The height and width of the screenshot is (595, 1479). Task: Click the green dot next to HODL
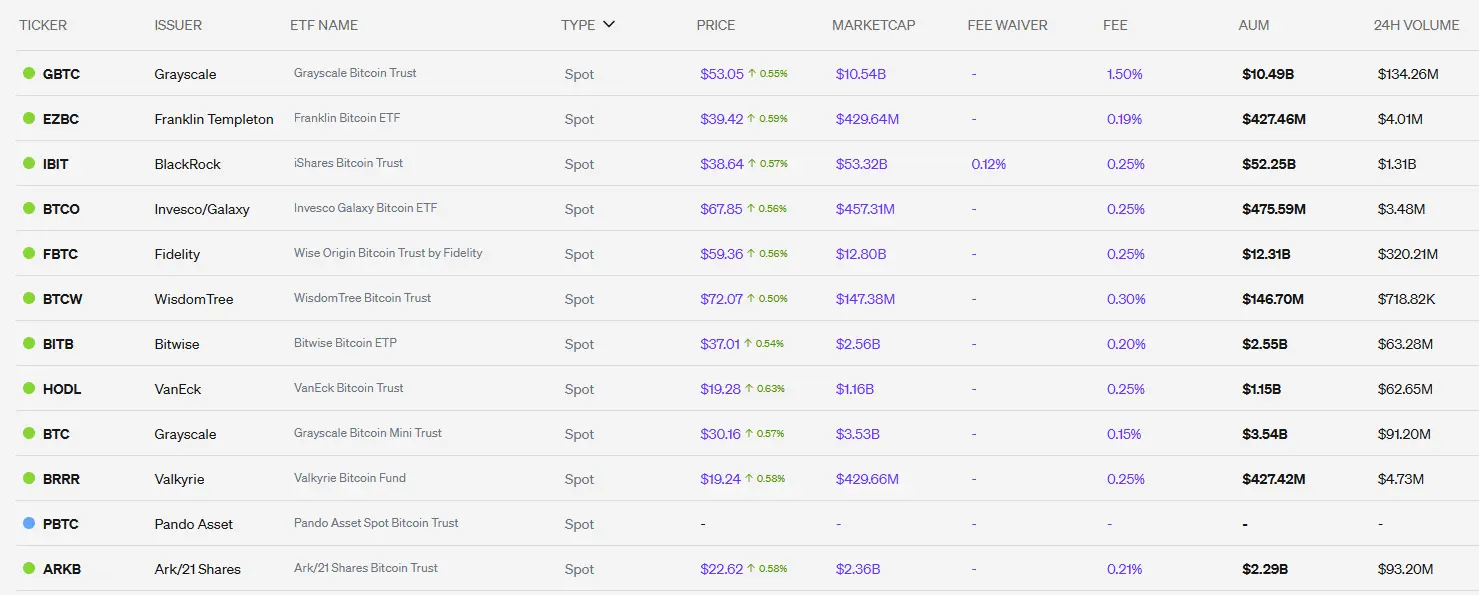[x=29, y=388]
